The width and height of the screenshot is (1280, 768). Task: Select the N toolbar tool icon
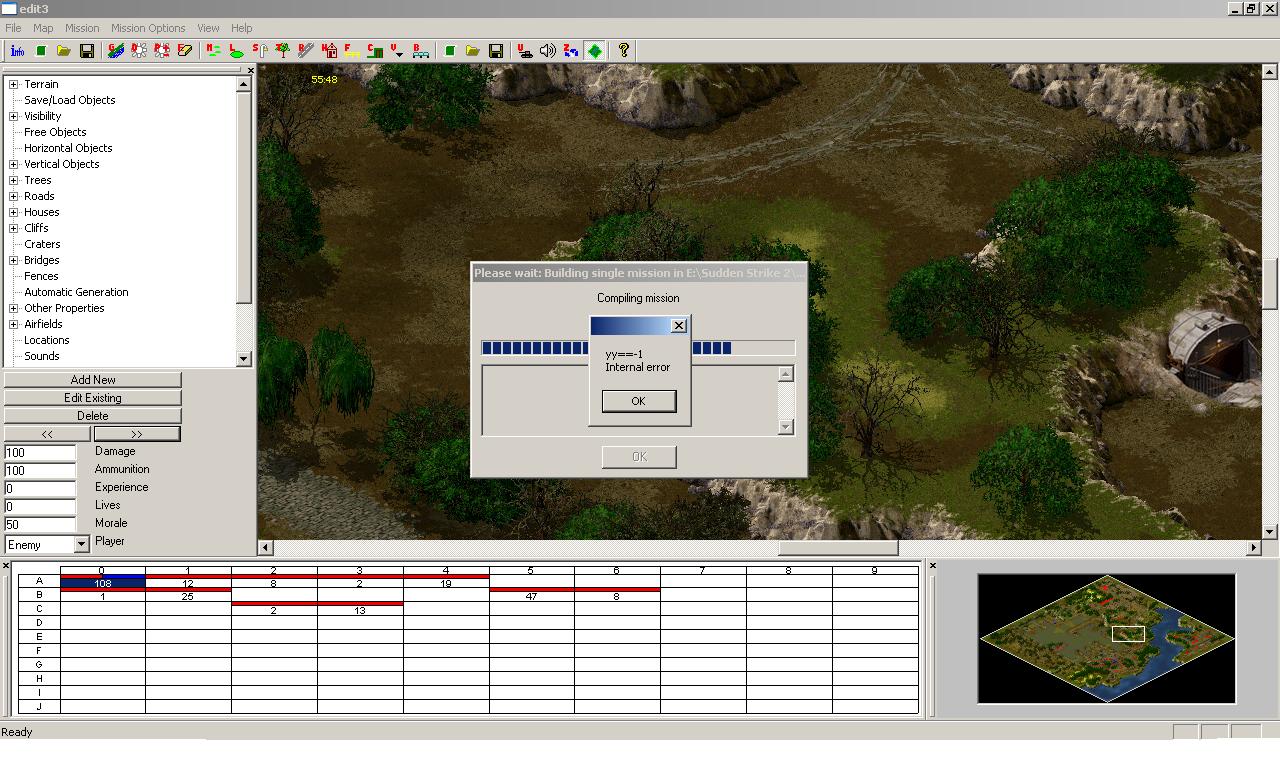(x=213, y=50)
